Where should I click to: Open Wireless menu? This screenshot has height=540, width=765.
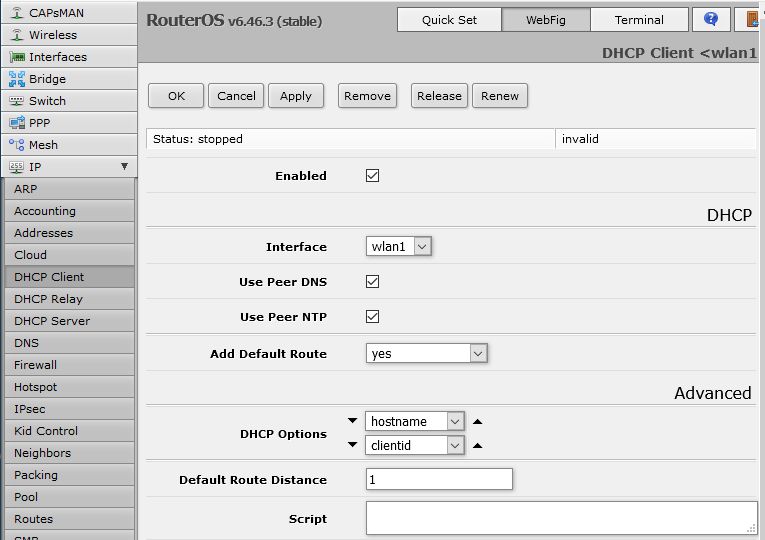click(69, 35)
